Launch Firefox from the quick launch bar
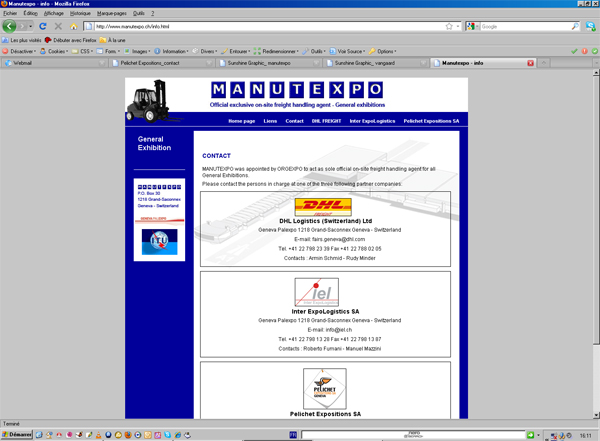The height and width of the screenshot is (441, 600). point(128,435)
